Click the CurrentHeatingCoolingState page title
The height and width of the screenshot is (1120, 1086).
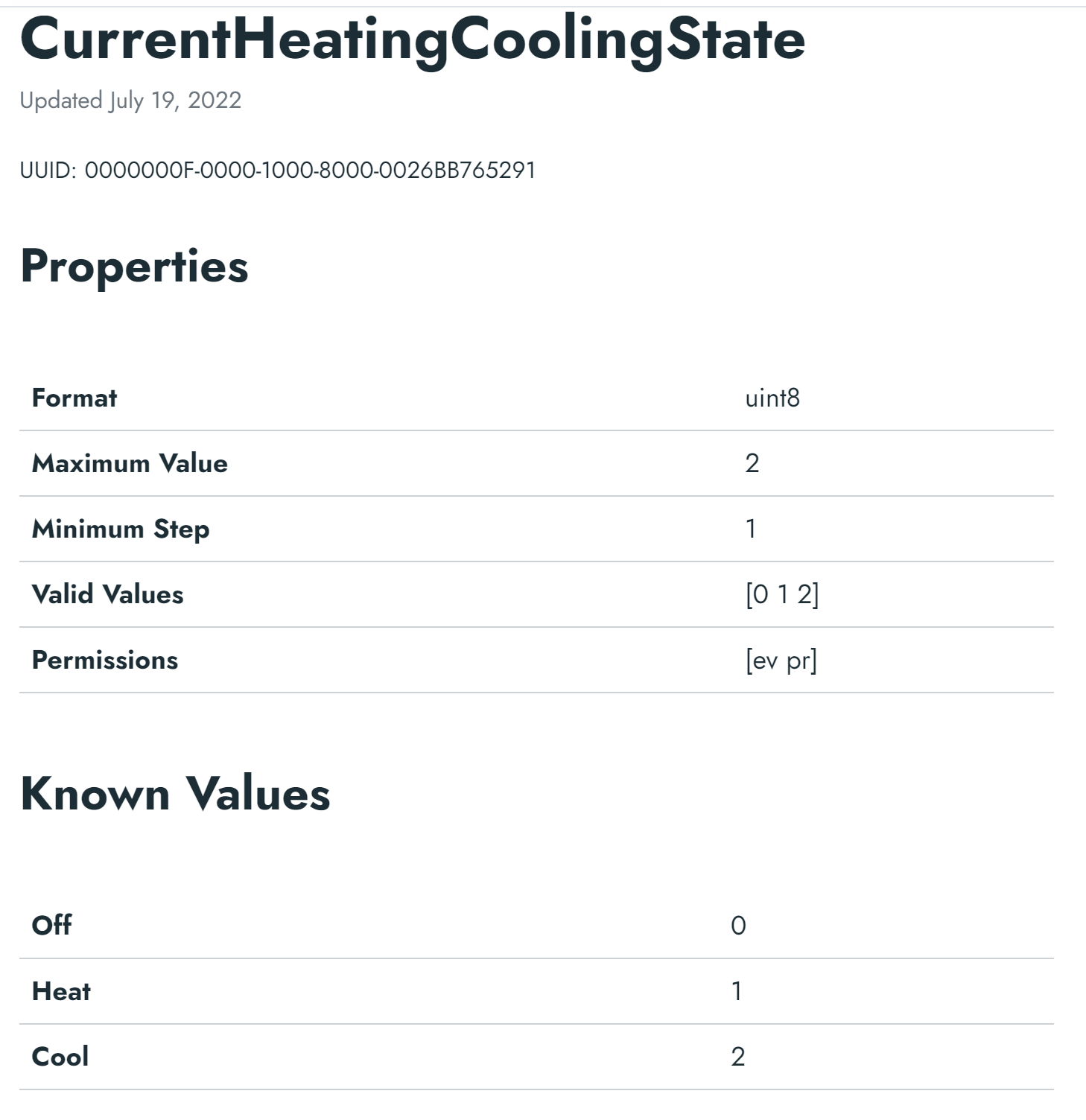tap(412, 39)
